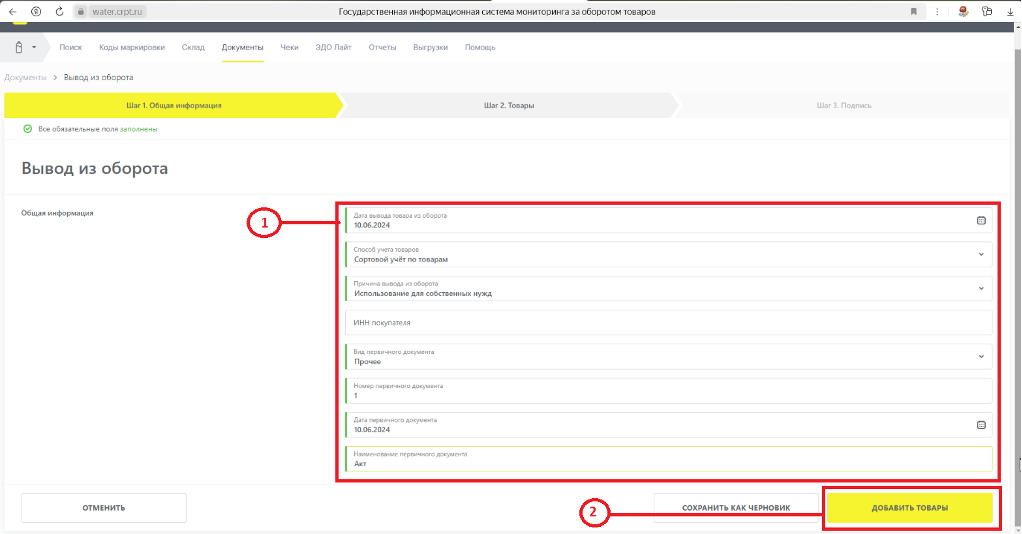Go to the Выгрузки section
The image size is (1022, 534).
pos(430,48)
